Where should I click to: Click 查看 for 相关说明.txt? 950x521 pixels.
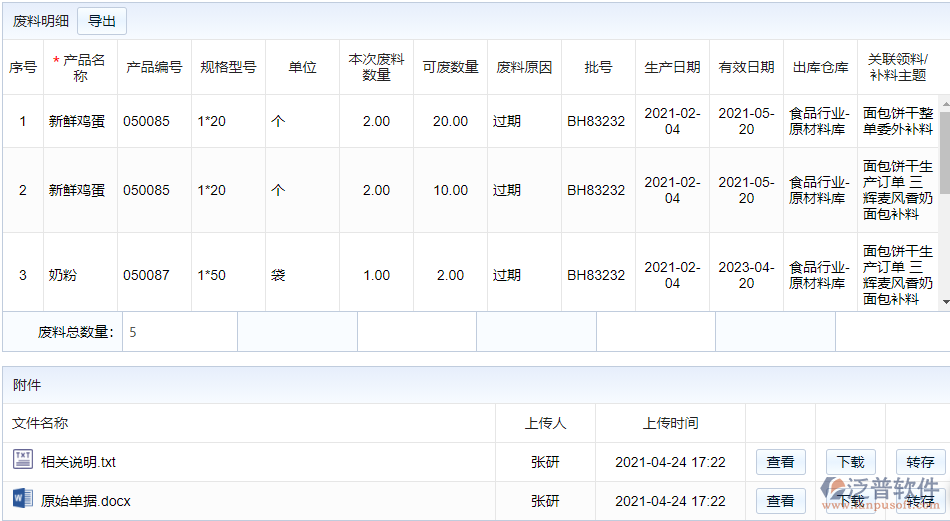click(x=780, y=462)
